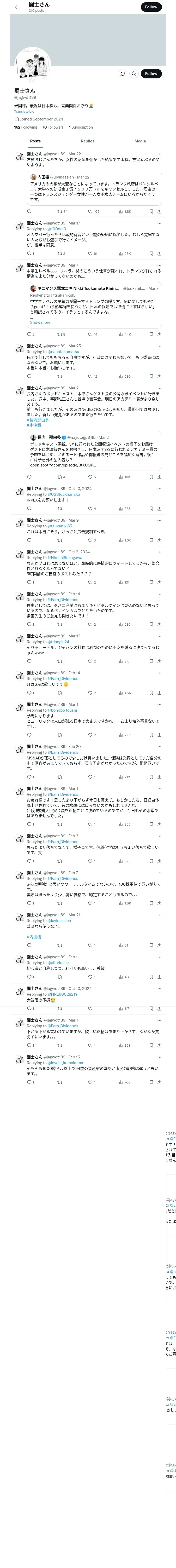Open more options on the @bonobo_toushi reply
The height and width of the screenshot is (1568, 176).
(x=159, y=704)
